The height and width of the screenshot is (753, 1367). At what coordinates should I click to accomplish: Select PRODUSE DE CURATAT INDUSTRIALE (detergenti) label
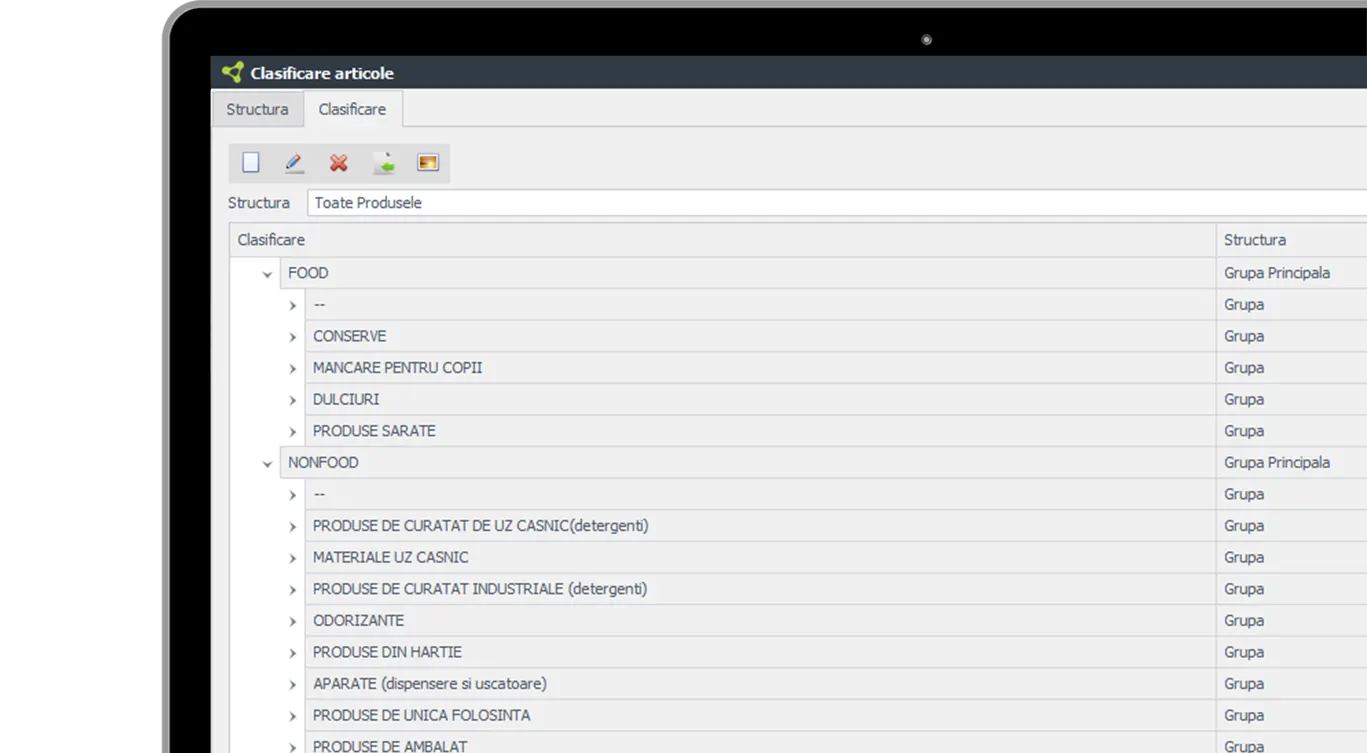click(x=480, y=589)
